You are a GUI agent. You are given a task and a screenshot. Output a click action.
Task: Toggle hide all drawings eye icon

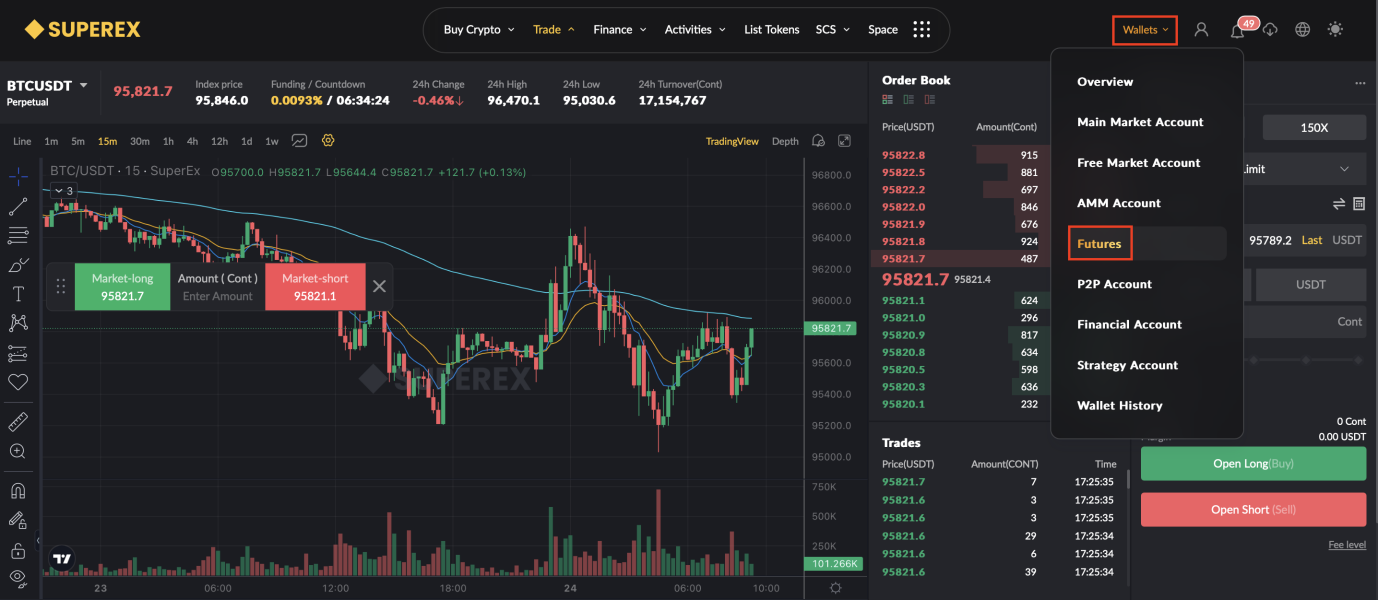click(x=18, y=578)
